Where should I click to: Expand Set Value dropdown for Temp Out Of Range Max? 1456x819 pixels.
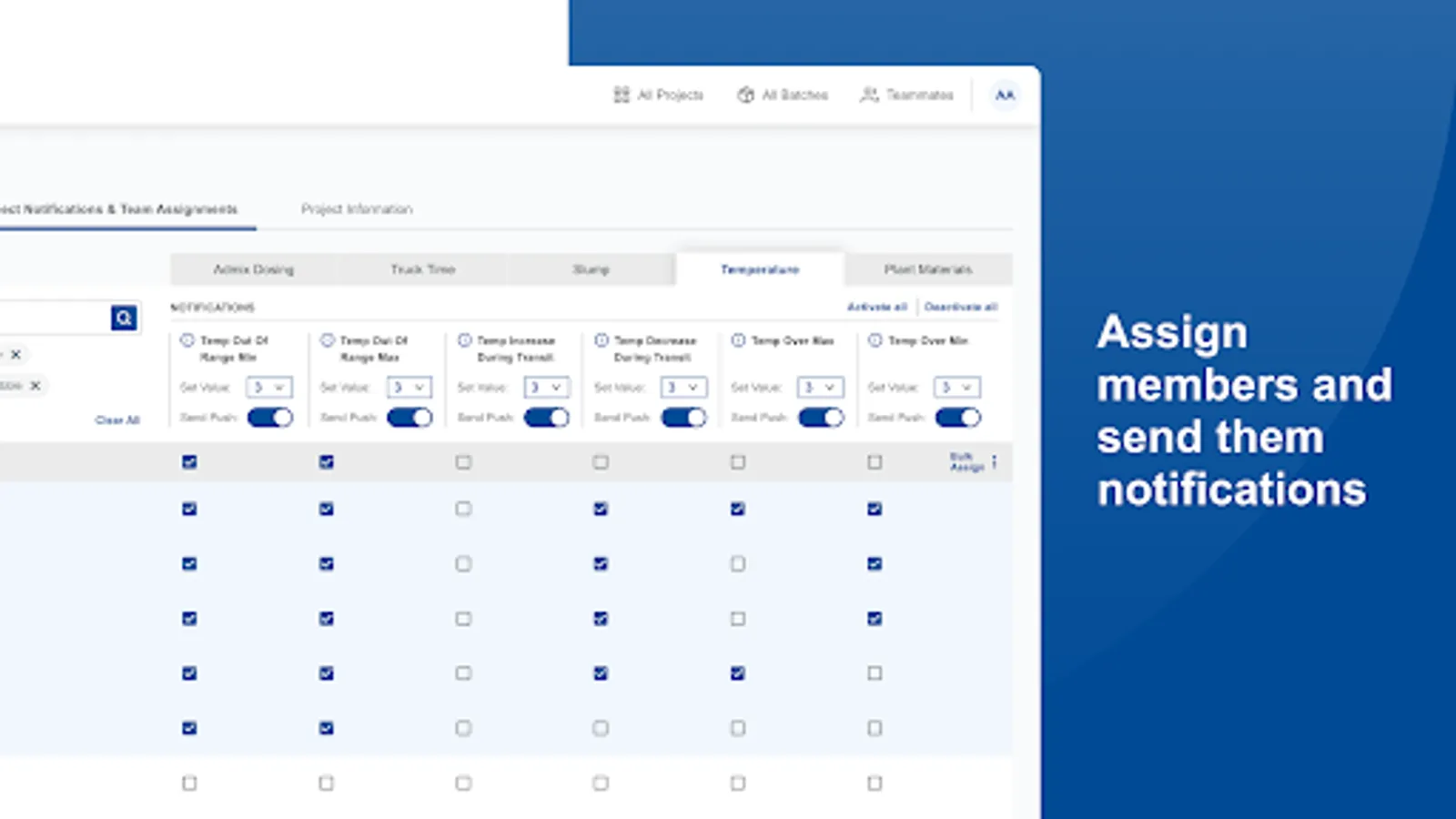(x=409, y=388)
